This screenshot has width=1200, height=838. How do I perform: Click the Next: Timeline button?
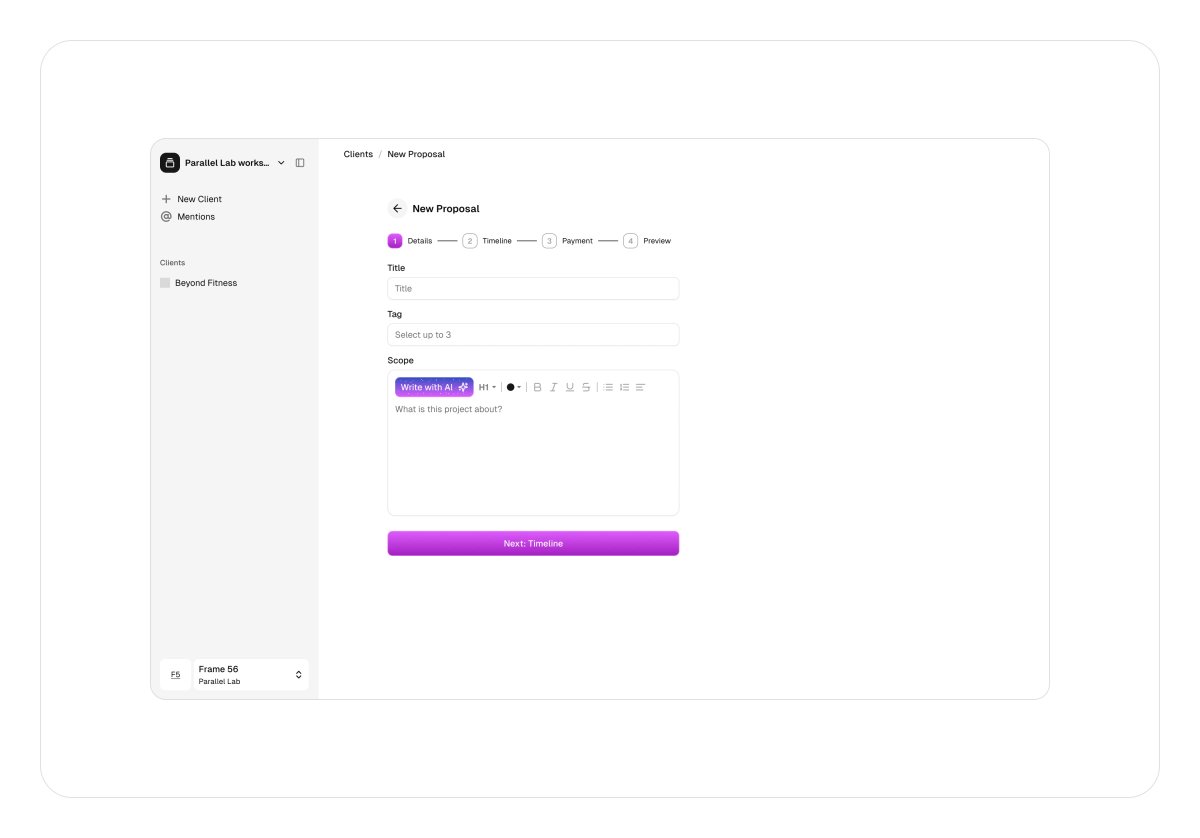(533, 543)
